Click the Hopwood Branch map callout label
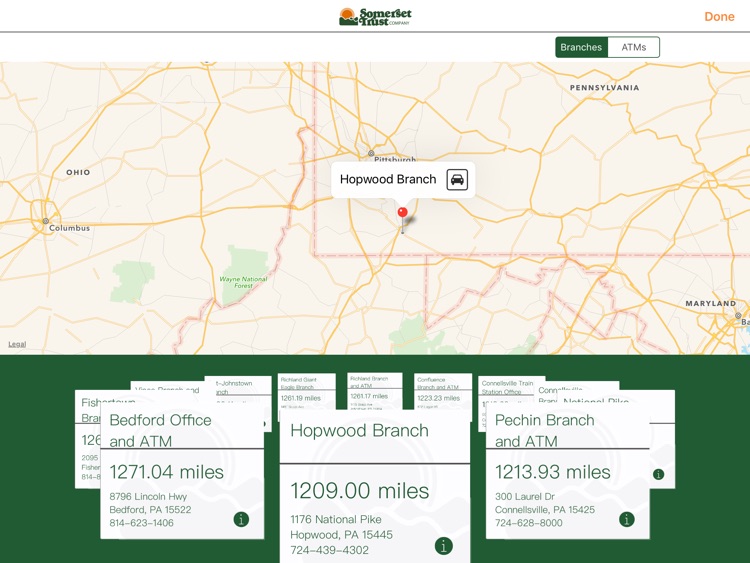Viewport: 750px width, 563px height. (x=388, y=179)
